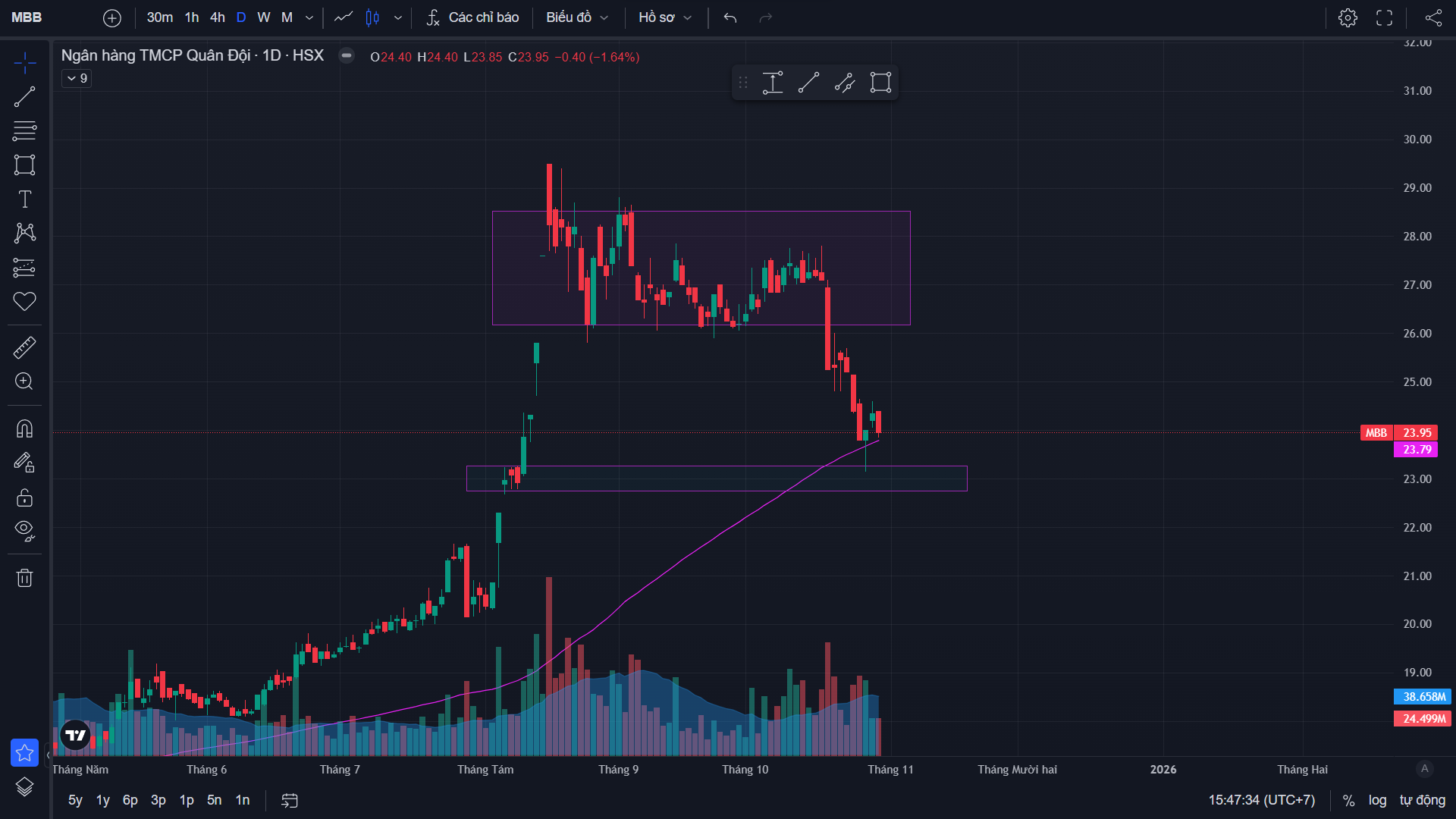The height and width of the screenshot is (819, 1456).
Task: Toggle lock all drawing tools
Action: coord(24,497)
